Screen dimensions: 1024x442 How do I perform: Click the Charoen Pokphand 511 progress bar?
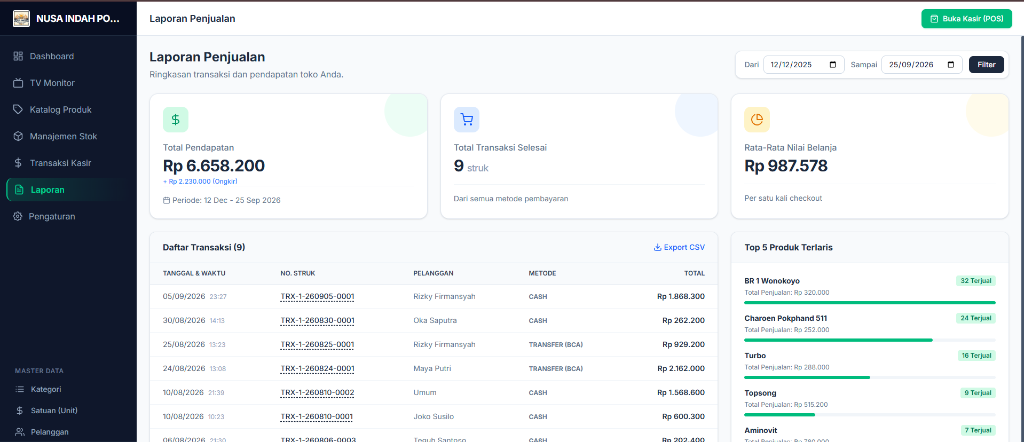point(870,340)
